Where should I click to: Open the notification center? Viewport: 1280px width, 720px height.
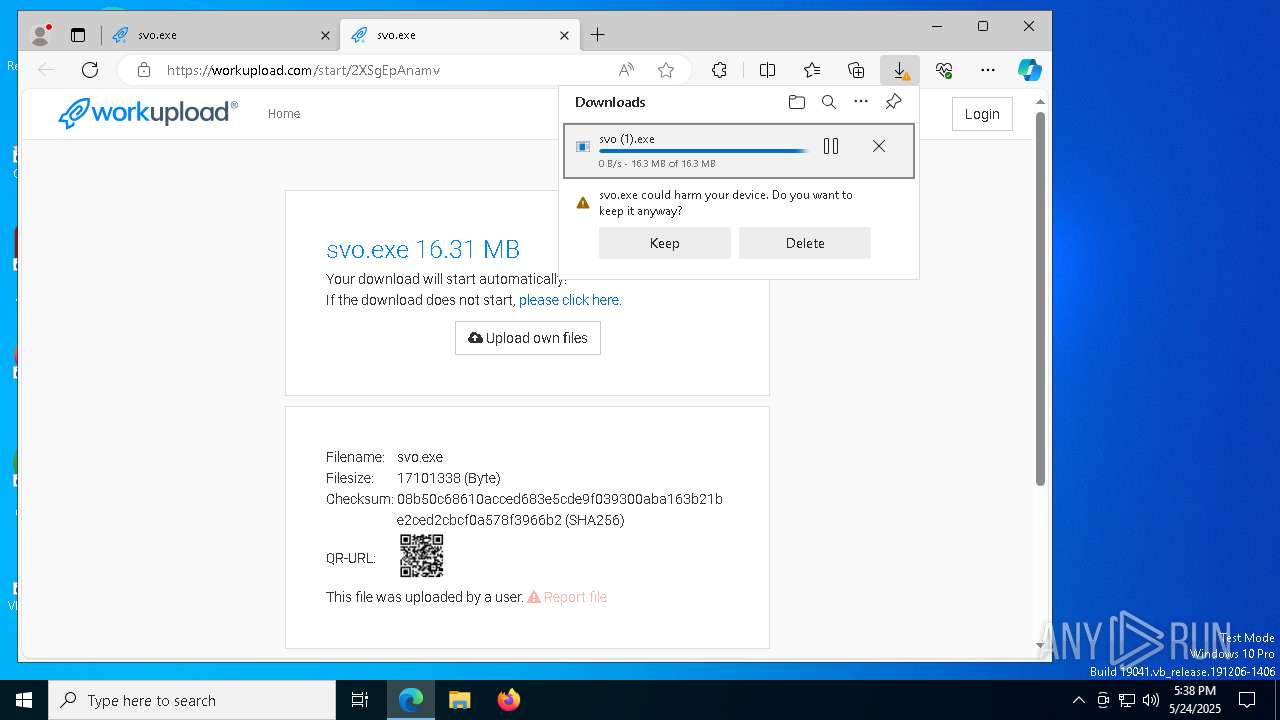click(x=1247, y=700)
